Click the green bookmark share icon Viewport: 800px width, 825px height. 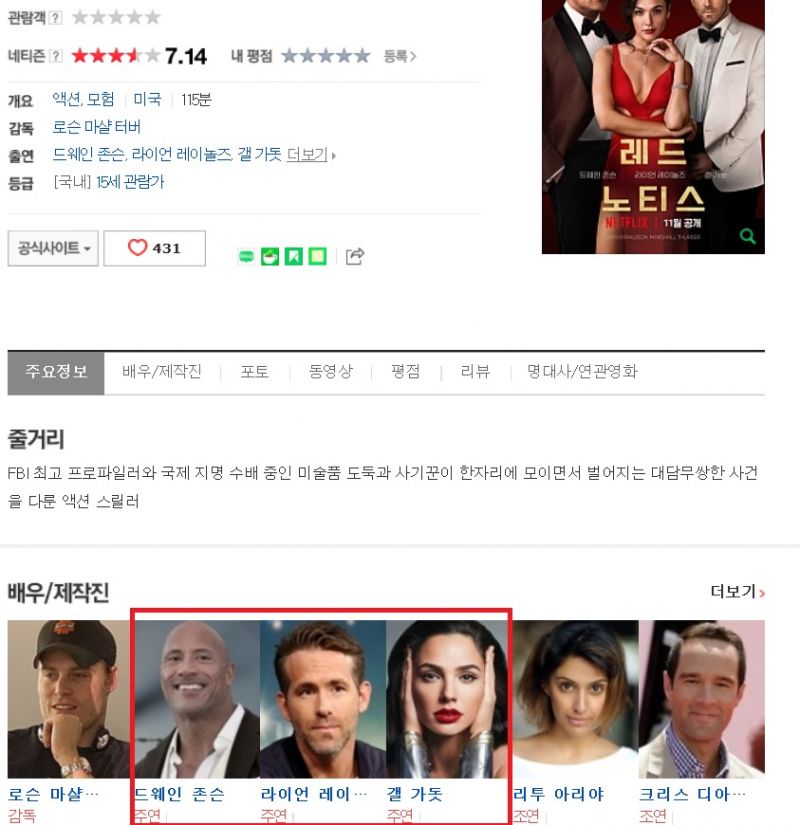294,256
